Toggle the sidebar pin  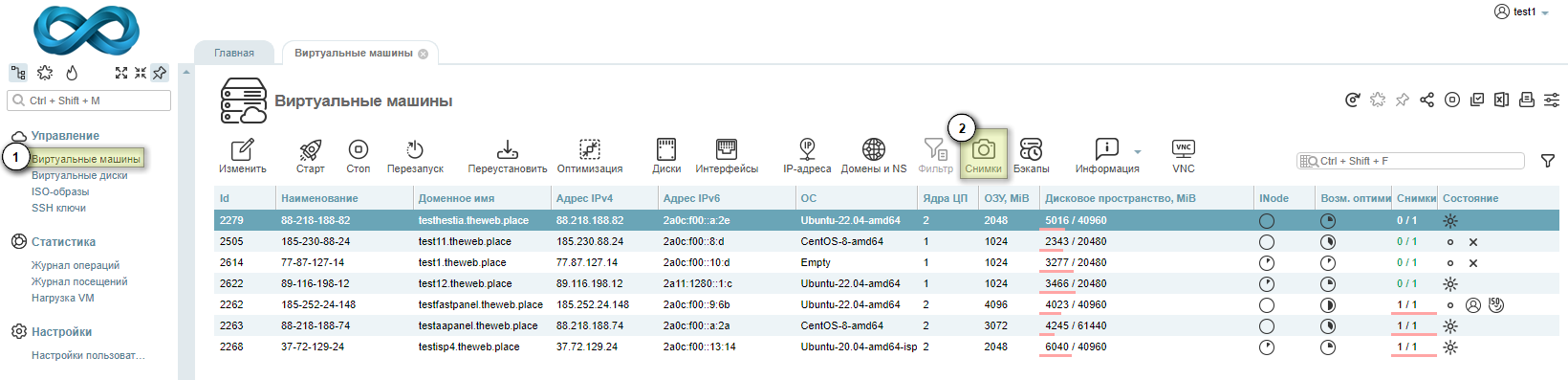160,73
